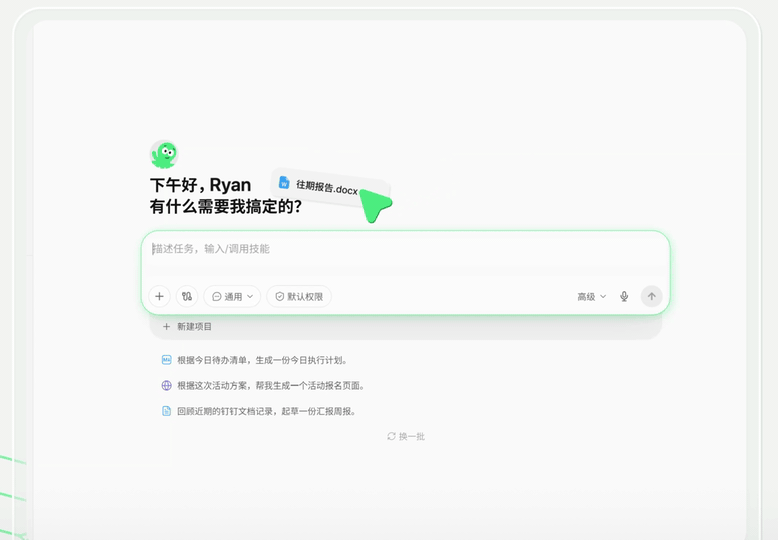778x540 pixels.
Task: Click the greeting text 下午好, Ryan
Action: tap(200, 185)
